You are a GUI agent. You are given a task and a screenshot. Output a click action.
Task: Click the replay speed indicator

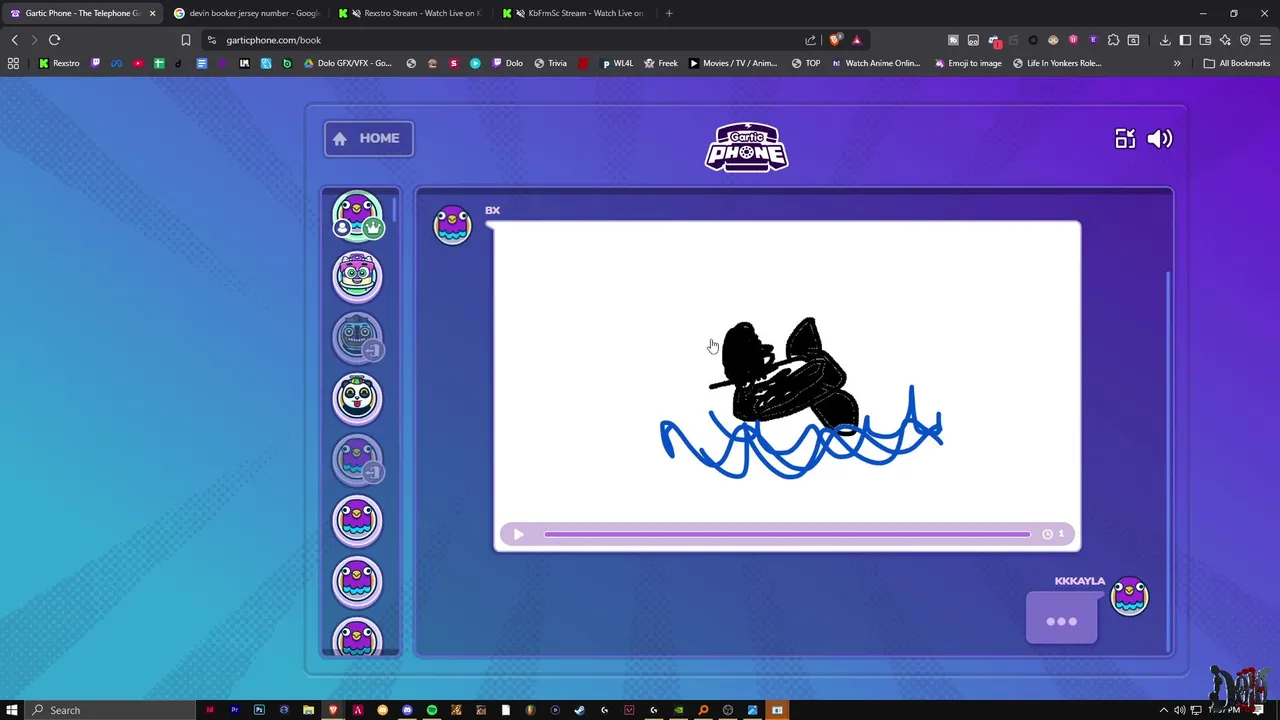point(1053,534)
